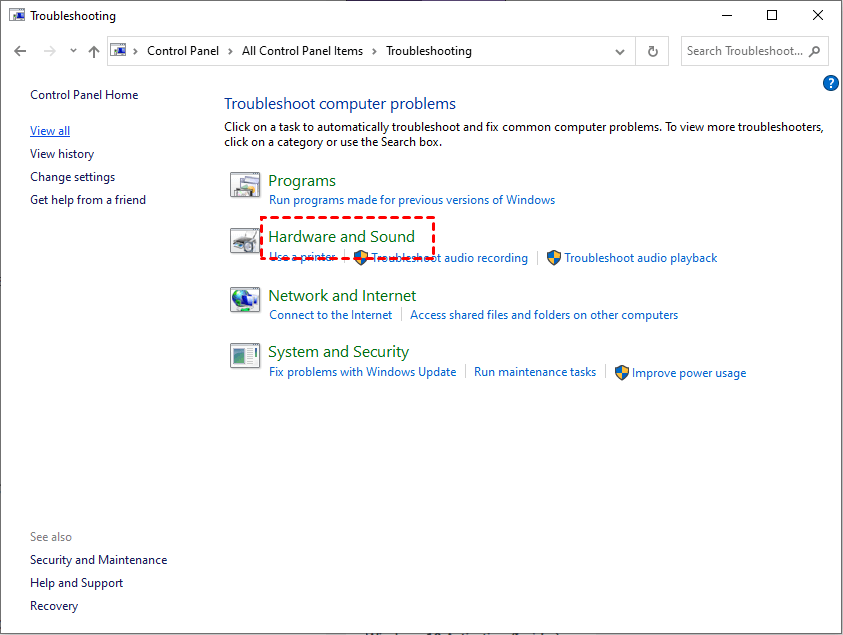This screenshot has width=843, height=635.
Task: Click the Hardware and Sound printer icon
Action: (x=245, y=241)
